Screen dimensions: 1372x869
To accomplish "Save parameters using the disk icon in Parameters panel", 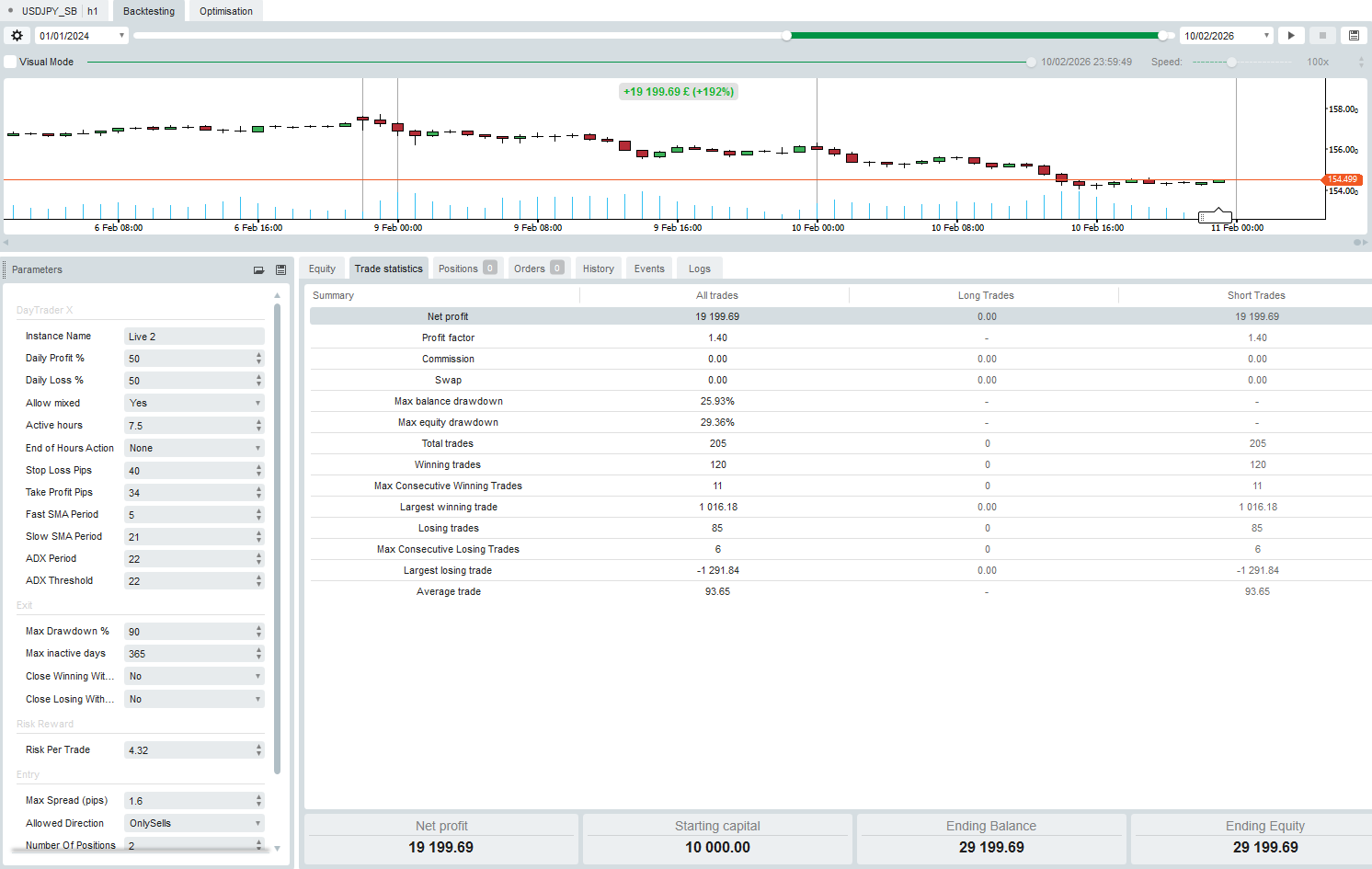I will (x=280, y=269).
